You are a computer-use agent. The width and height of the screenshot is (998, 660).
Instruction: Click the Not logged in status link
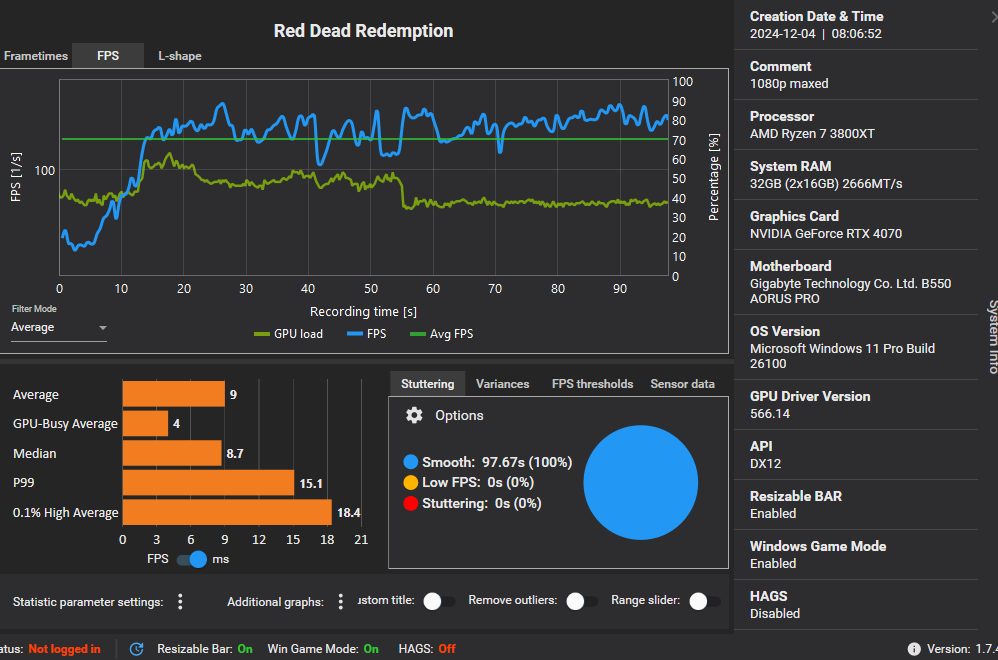tap(64, 649)
